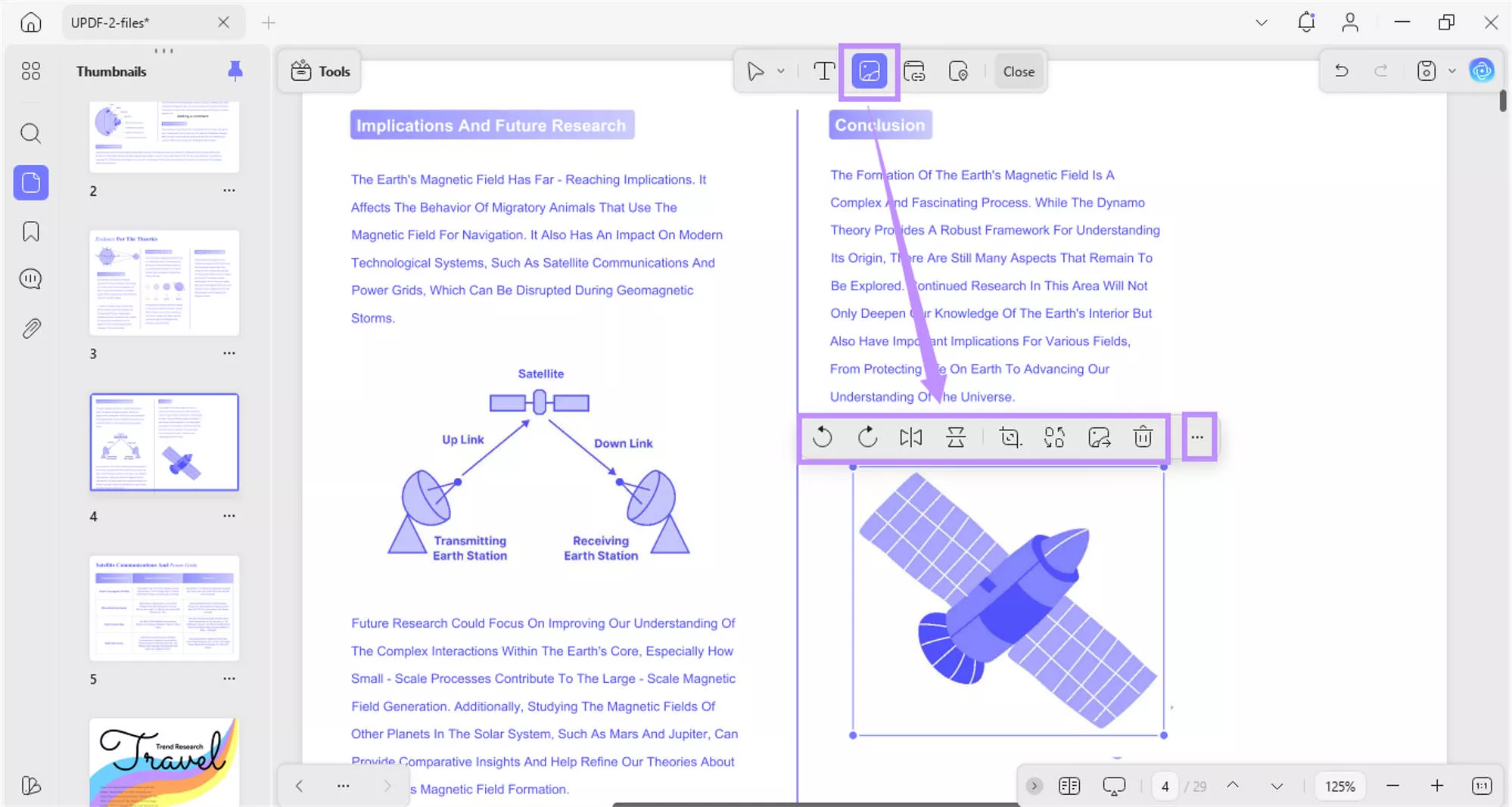Viewport: 1512px width, 807px height.
Task: Export the selected image
Action: [1099, 437]
